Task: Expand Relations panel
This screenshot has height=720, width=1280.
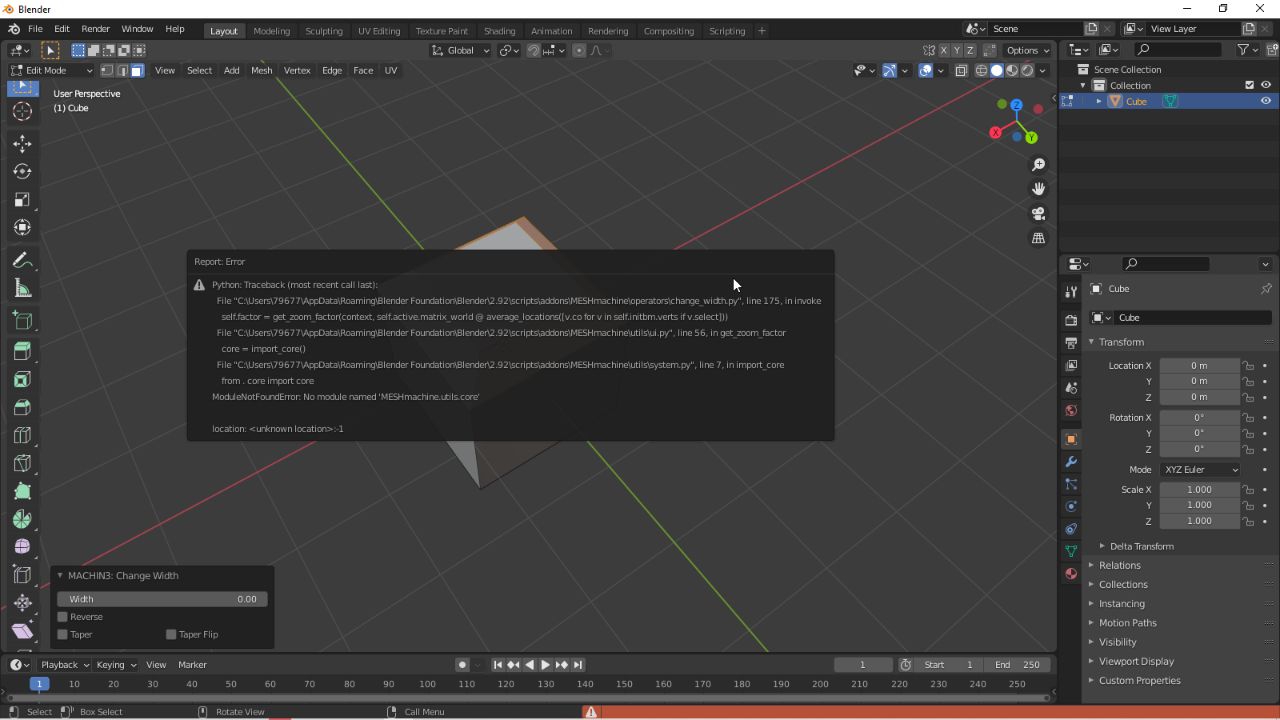Action: (x=1119, y=565)
